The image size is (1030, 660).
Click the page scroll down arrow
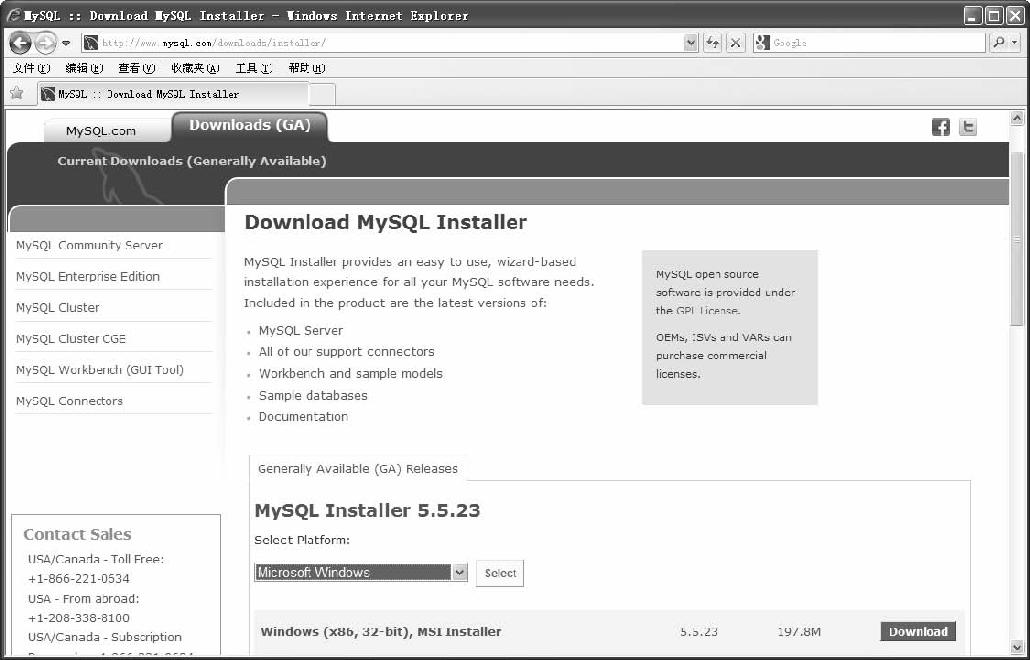click(x=1017, y=646)
